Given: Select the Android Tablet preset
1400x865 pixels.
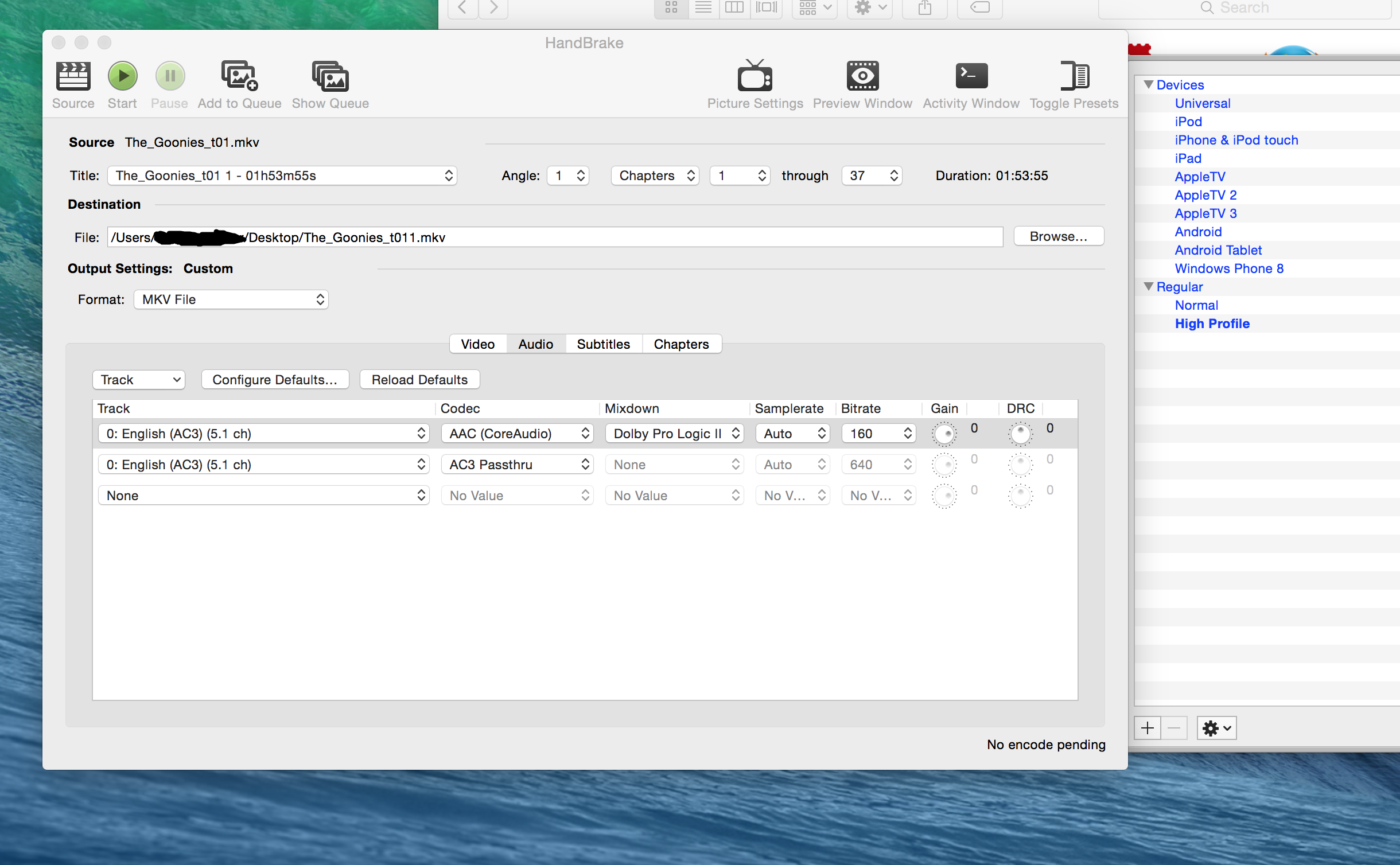Looking at the screenshot, I should (1218, 250).
